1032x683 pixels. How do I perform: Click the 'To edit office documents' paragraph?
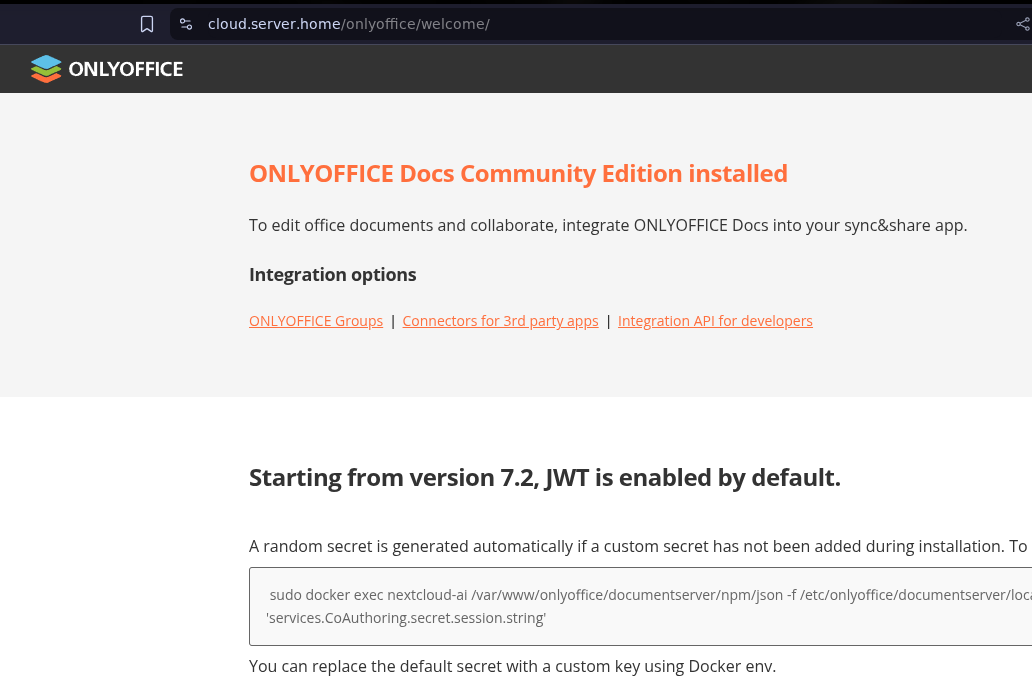pos(607,225)
